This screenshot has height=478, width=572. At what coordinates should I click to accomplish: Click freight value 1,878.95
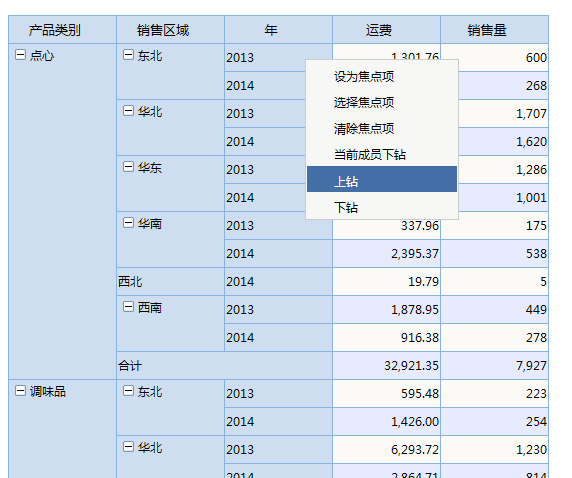coord(386,309)
